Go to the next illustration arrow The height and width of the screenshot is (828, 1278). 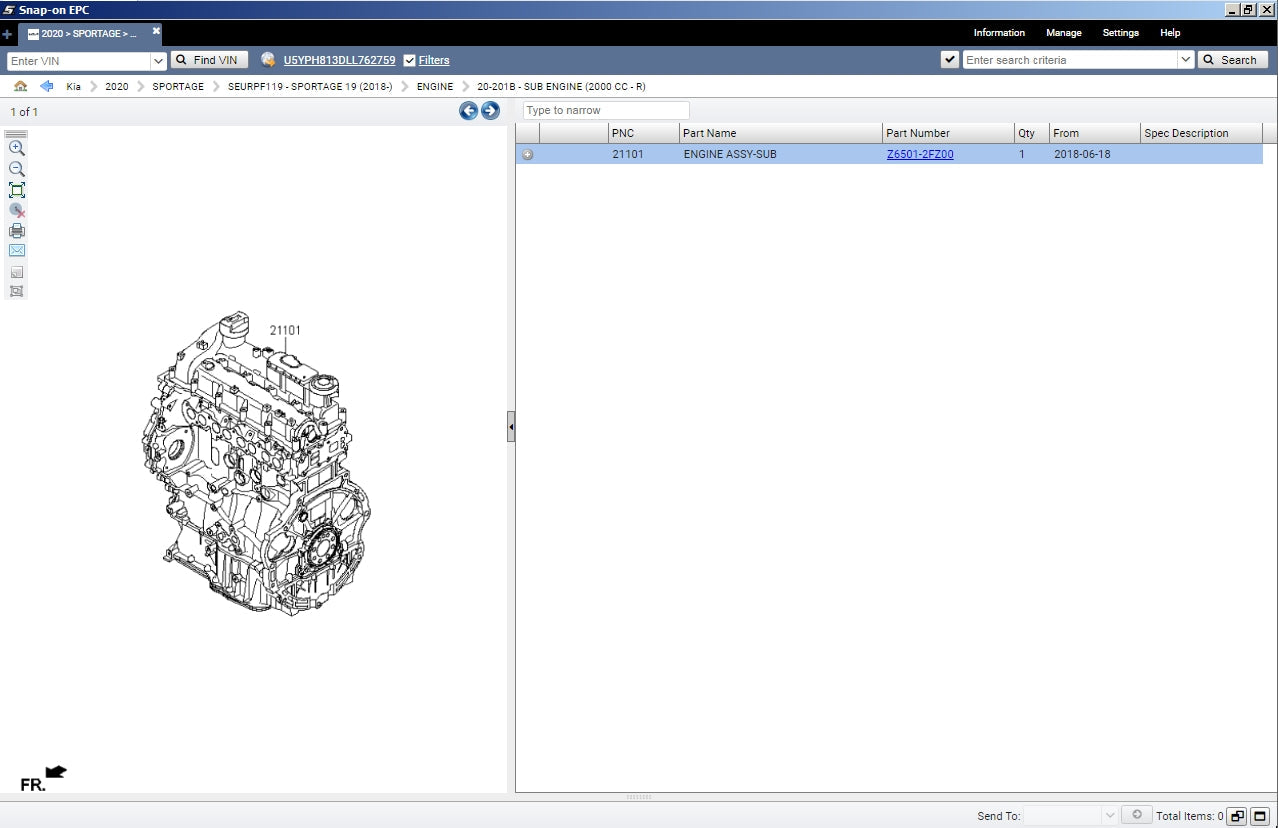pyautogui.click(x=490, y=111)
